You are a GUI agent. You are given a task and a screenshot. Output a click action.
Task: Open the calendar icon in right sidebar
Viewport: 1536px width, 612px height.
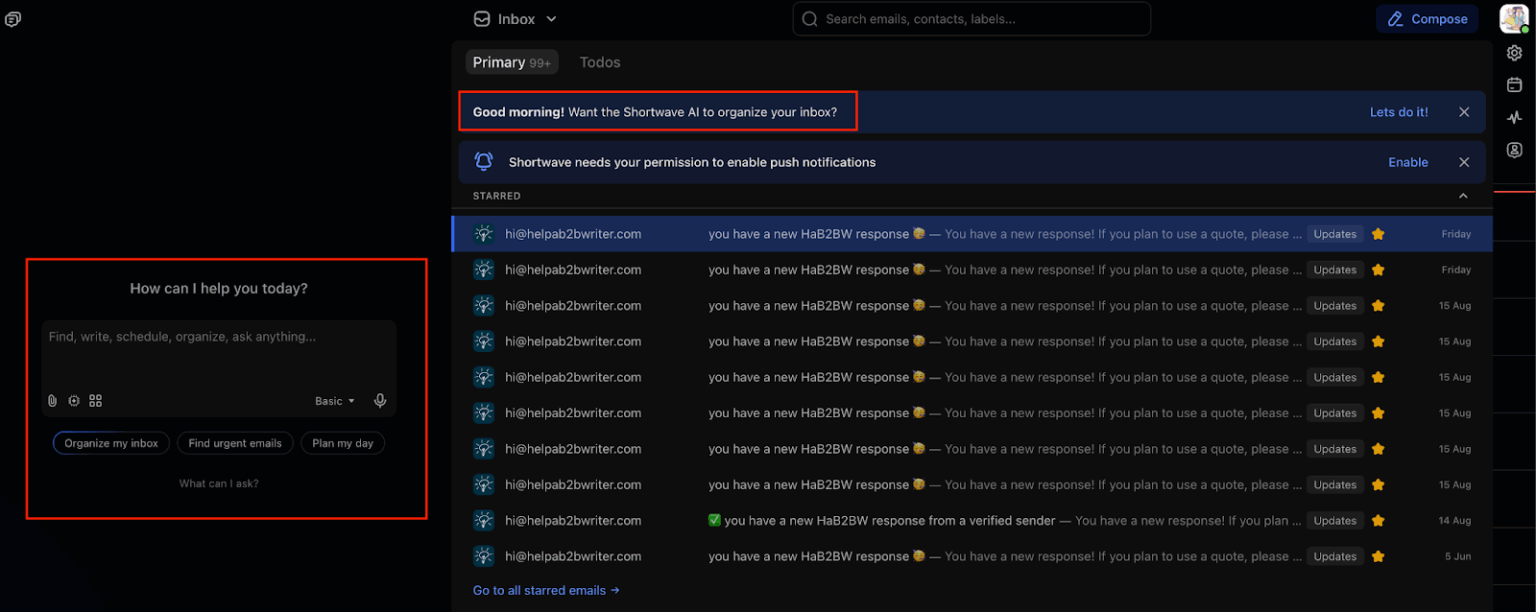[x=1514, y=85]
